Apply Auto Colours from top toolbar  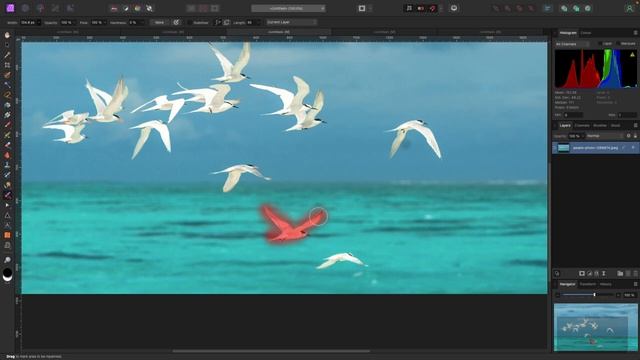tap(138, 8)
